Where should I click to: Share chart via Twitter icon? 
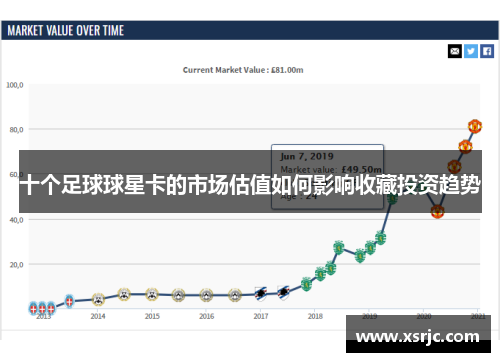tap(471, 51)
